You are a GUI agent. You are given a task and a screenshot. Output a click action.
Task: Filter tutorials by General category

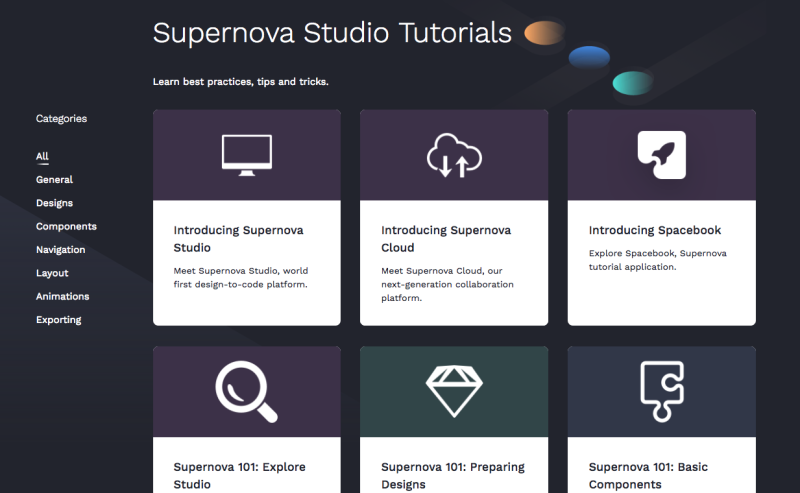[x=54, y=180]
